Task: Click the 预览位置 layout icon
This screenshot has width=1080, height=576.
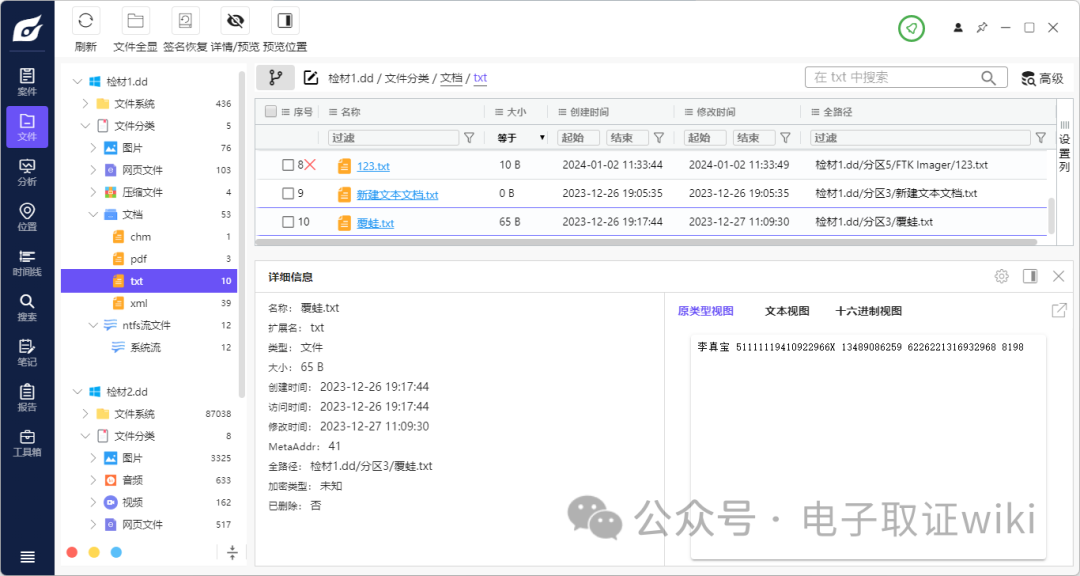Action: (285, 21)
